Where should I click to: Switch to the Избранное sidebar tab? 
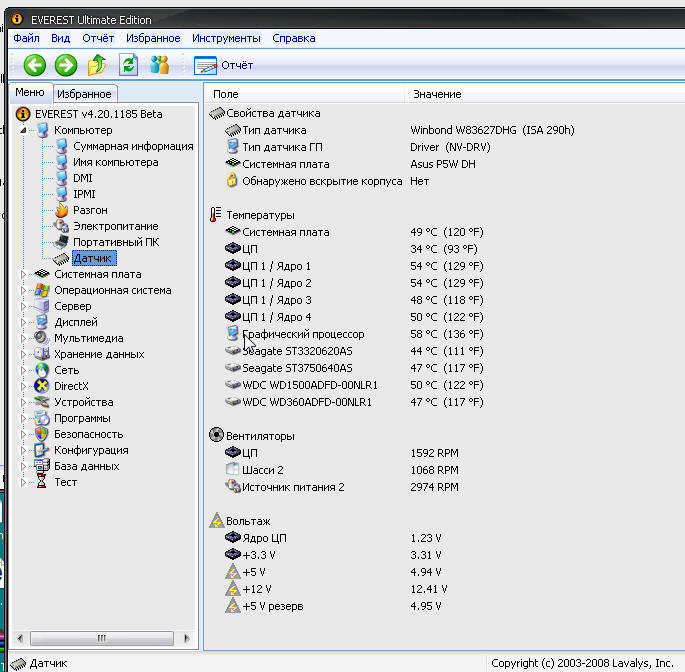tap(84, 94)
